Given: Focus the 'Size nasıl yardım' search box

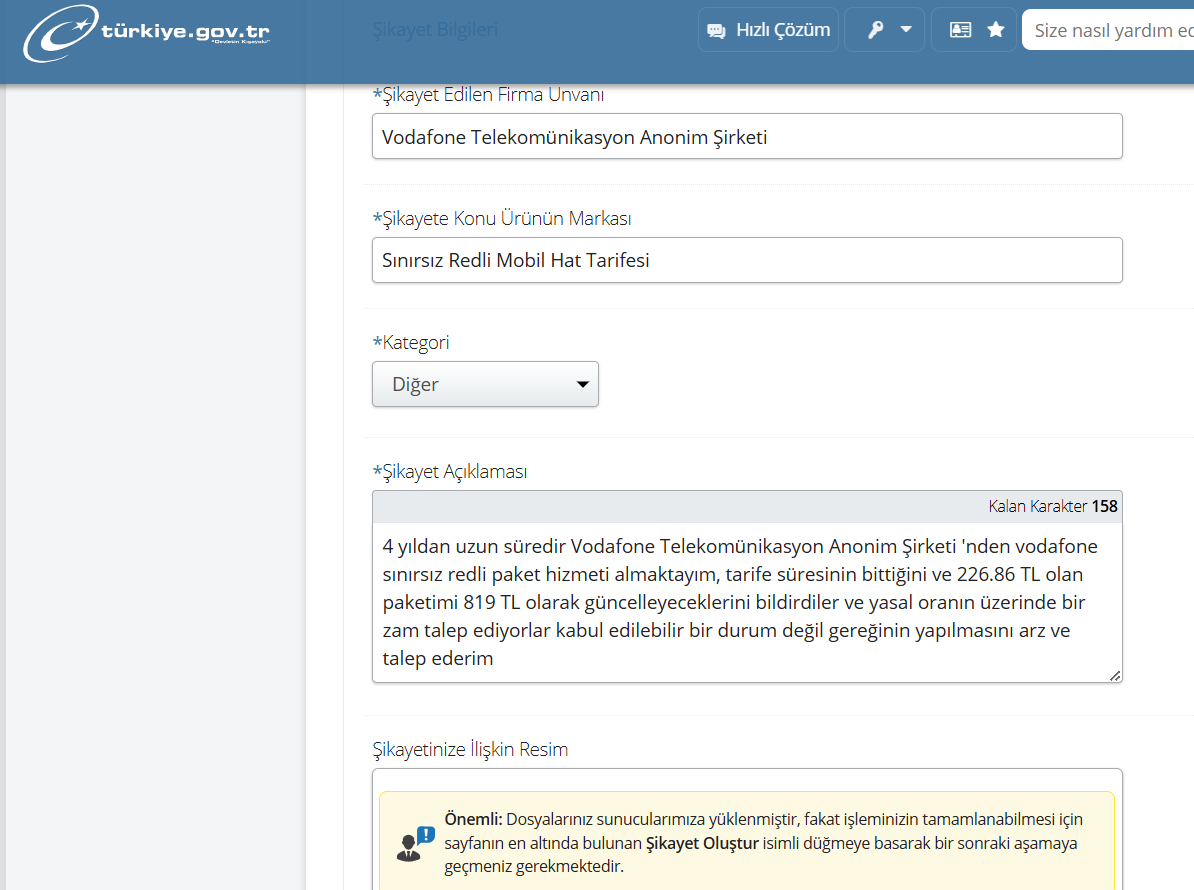Looking at the screenshot, I should [1108, 30].
